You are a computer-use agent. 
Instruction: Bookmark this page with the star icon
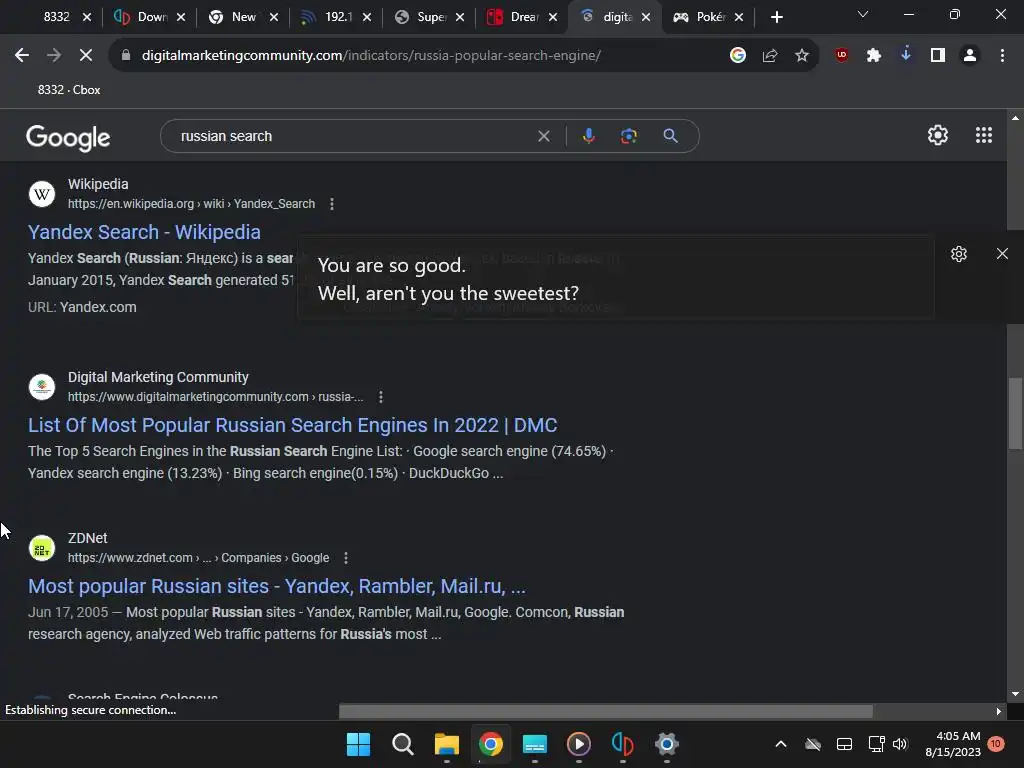point(802,56)
